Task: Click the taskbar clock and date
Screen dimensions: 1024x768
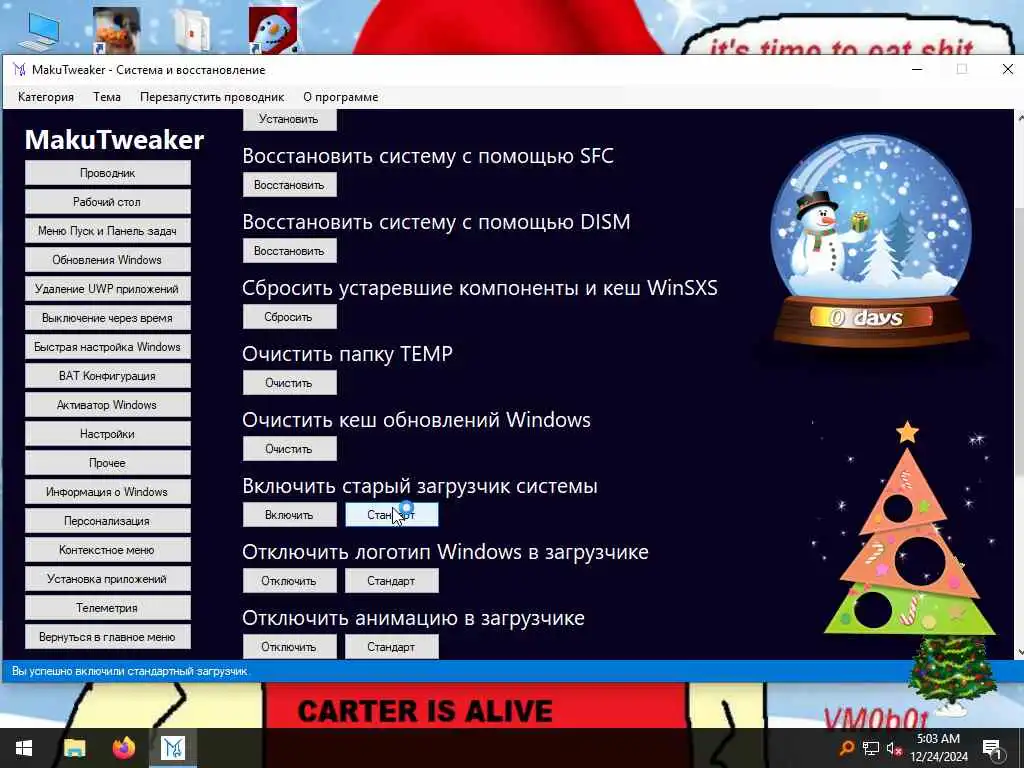Action: (x=938, y=748)
